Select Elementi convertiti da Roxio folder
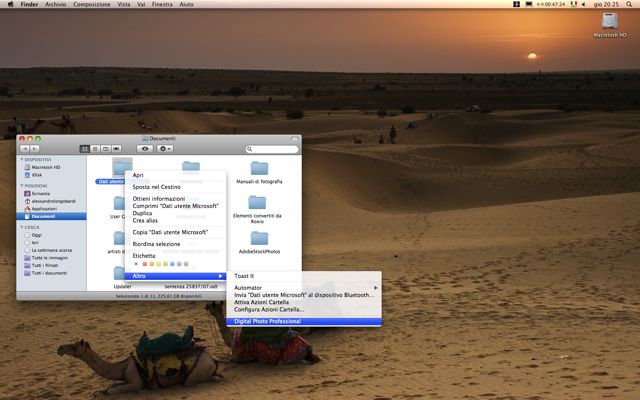This screenshot has height=400, width=640. [x=257, y=209]
